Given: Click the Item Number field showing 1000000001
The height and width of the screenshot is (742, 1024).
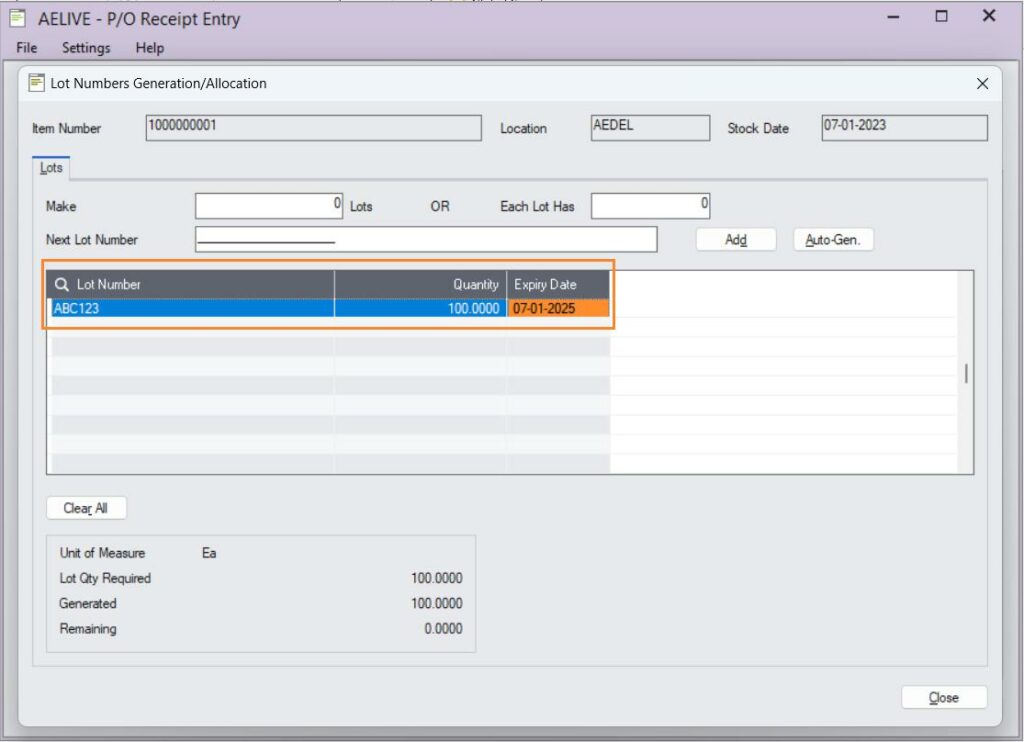Looking at the screenshot, I should click(x=313, y=128).
